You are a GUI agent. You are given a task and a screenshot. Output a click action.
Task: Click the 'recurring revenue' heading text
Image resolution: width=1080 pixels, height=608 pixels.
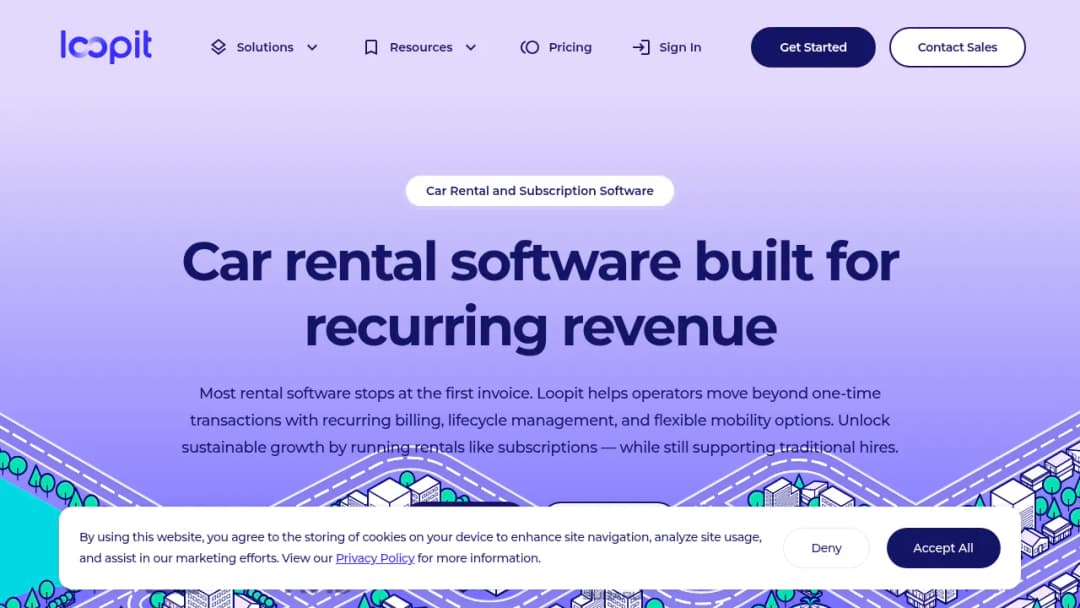click(x=540, y=327)
